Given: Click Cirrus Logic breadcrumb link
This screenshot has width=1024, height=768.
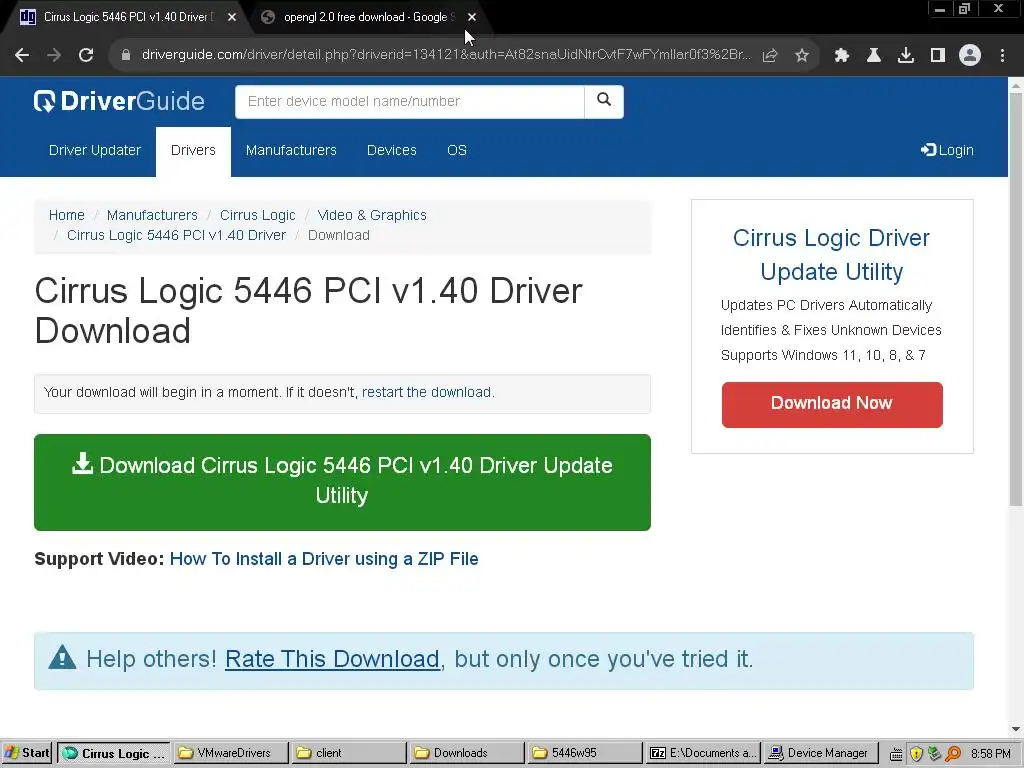Looking at the screenshot, I should (x=257, y=215).
